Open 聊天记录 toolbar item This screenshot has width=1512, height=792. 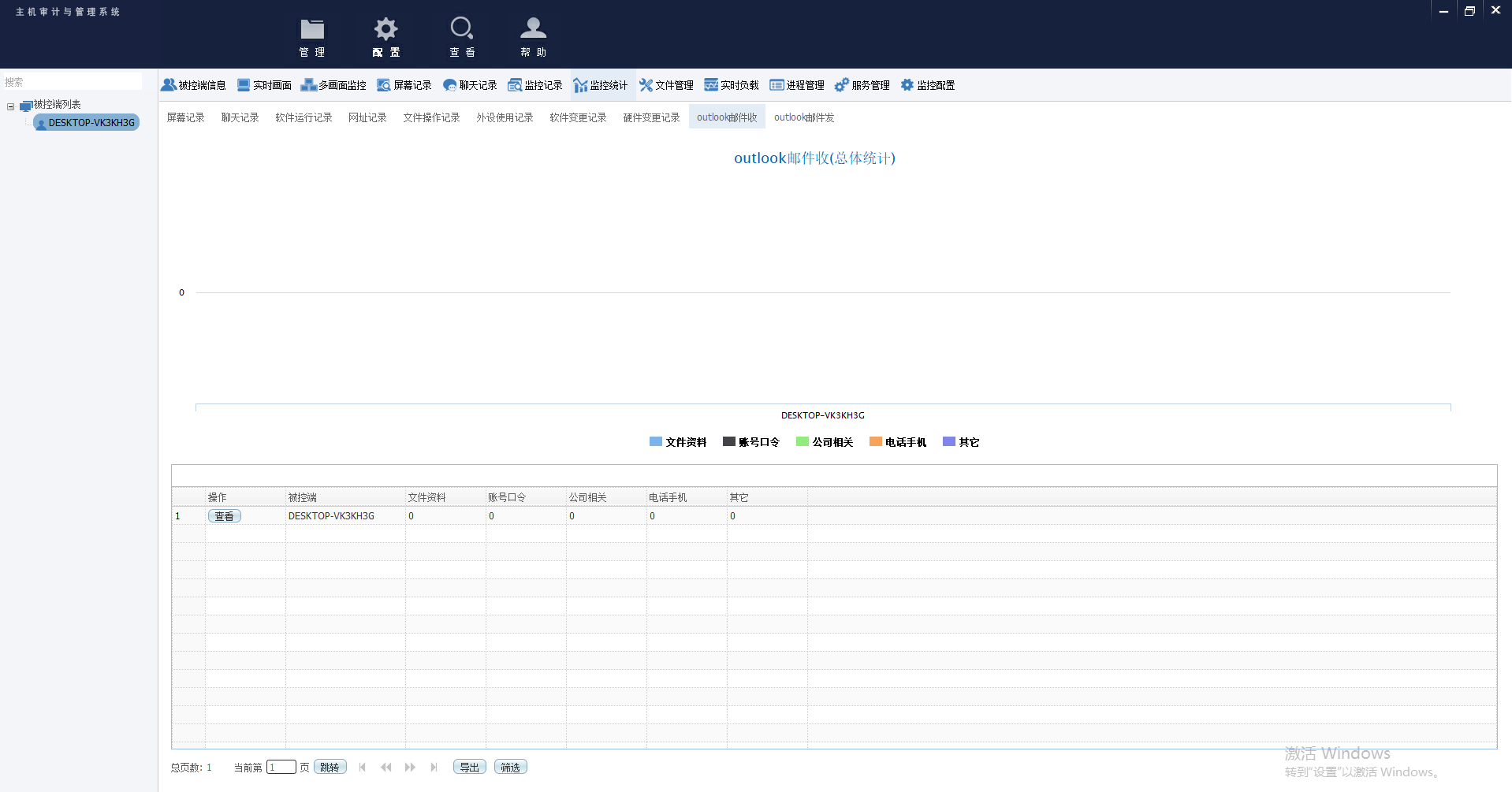click(470, 85)
